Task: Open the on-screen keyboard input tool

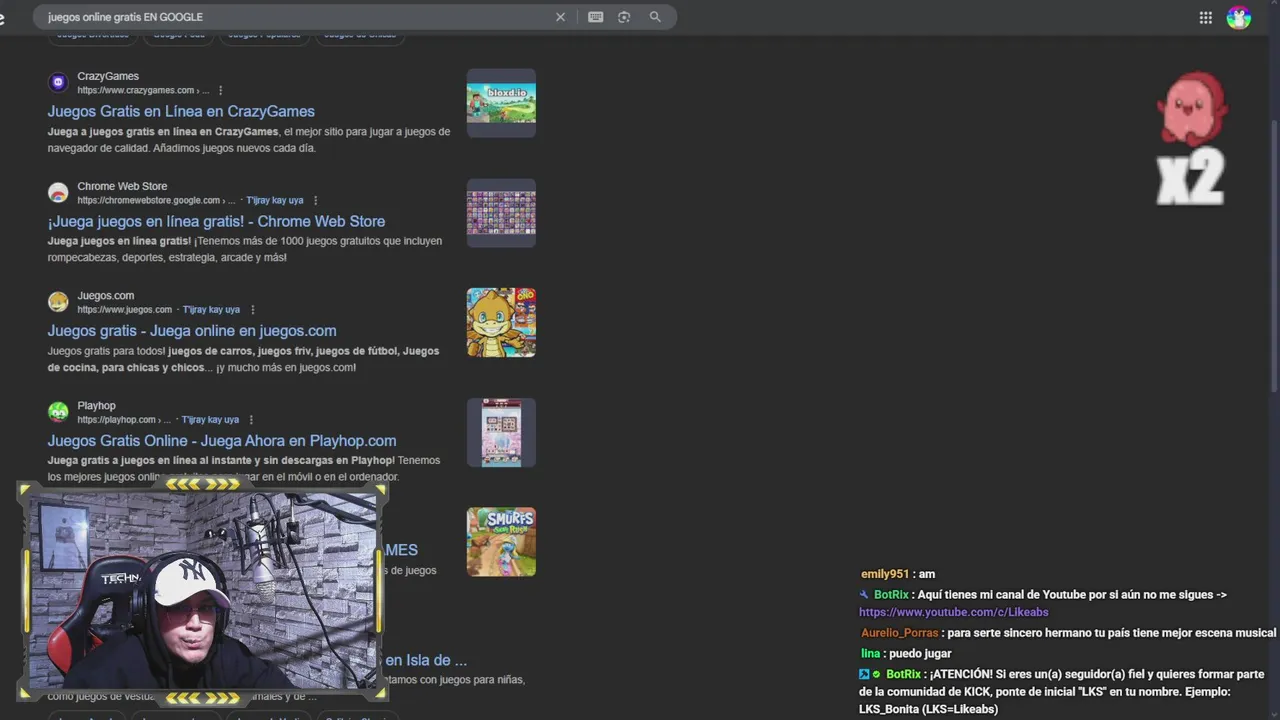Action: click(596, 17)
